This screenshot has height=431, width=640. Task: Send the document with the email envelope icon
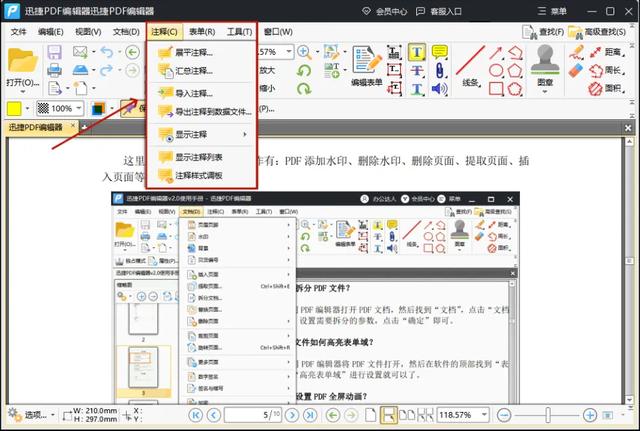80,52
